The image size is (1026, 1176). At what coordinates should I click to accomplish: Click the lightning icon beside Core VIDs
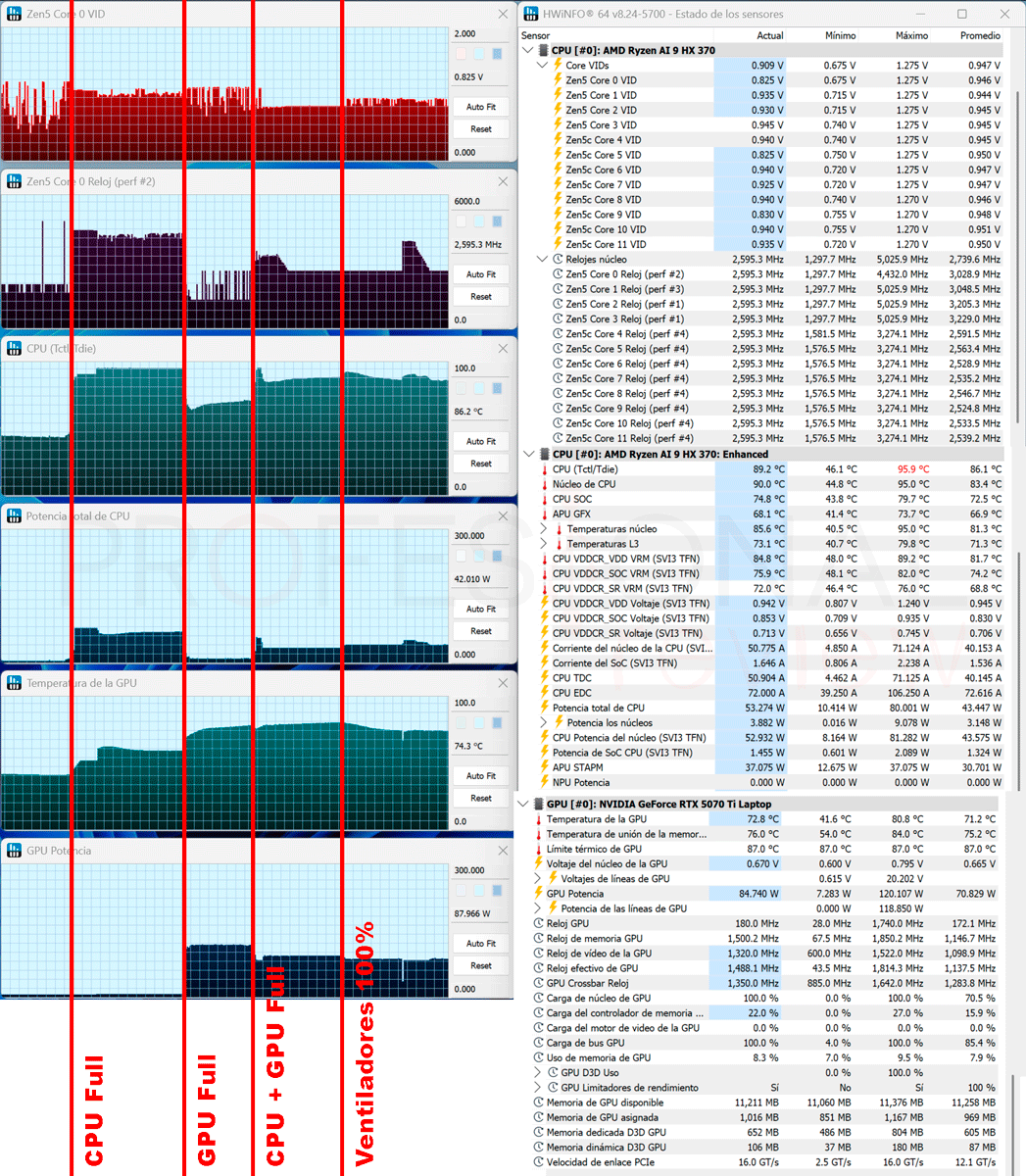pos(559,65)
